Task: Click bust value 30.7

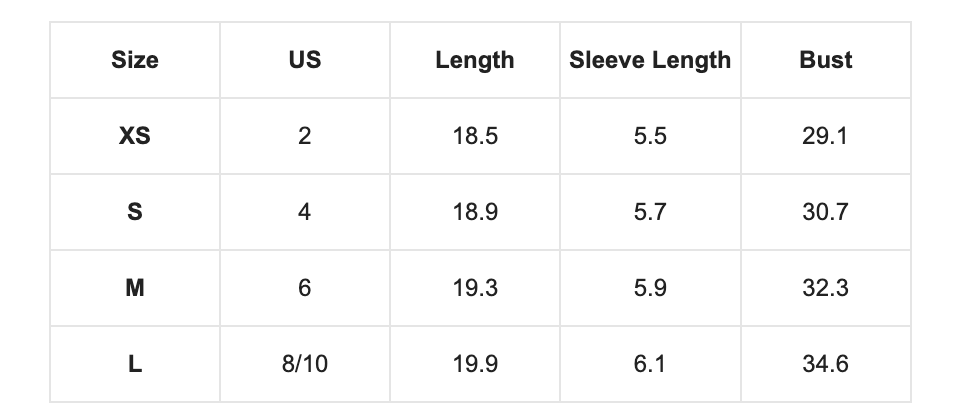Action: tap(826, 212)
